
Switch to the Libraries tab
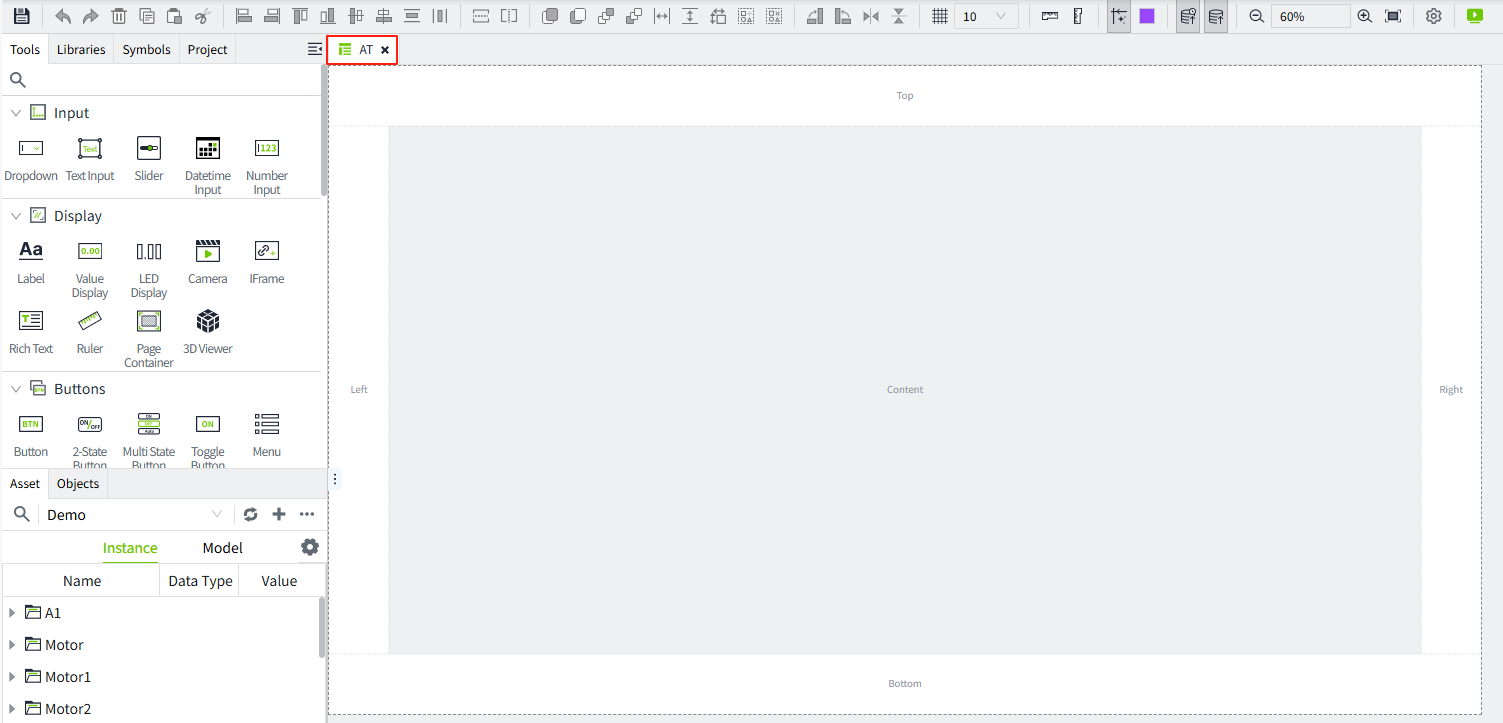(81, 49)
